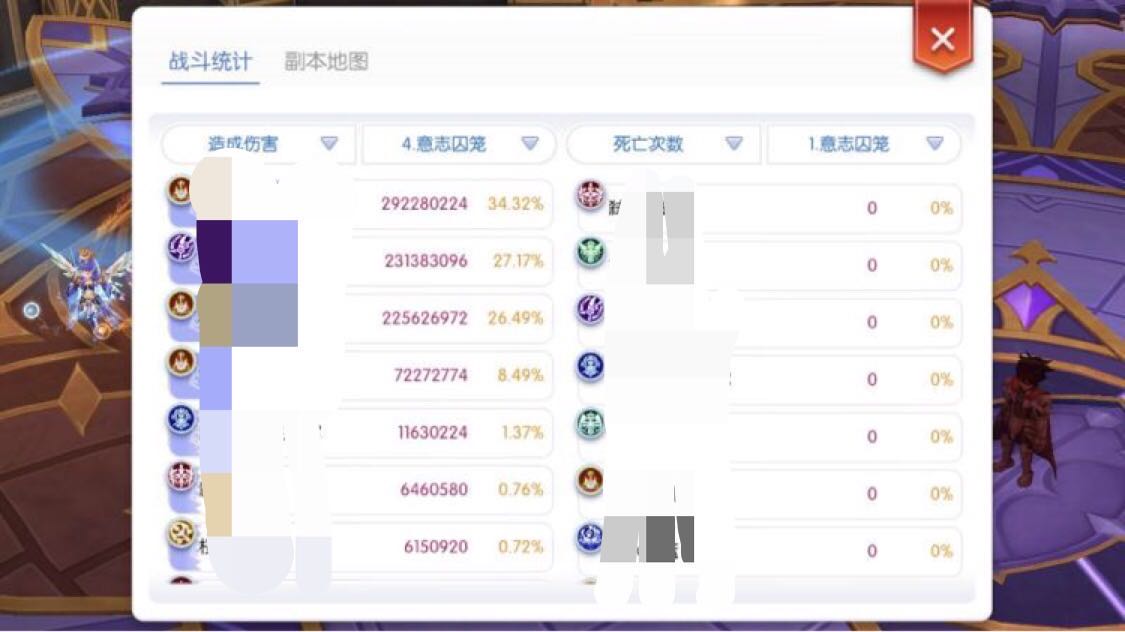The width and height of the screenshot is (1125, 632).
Task: Click fourth blue class icon in deaths list
Action: 590,367
